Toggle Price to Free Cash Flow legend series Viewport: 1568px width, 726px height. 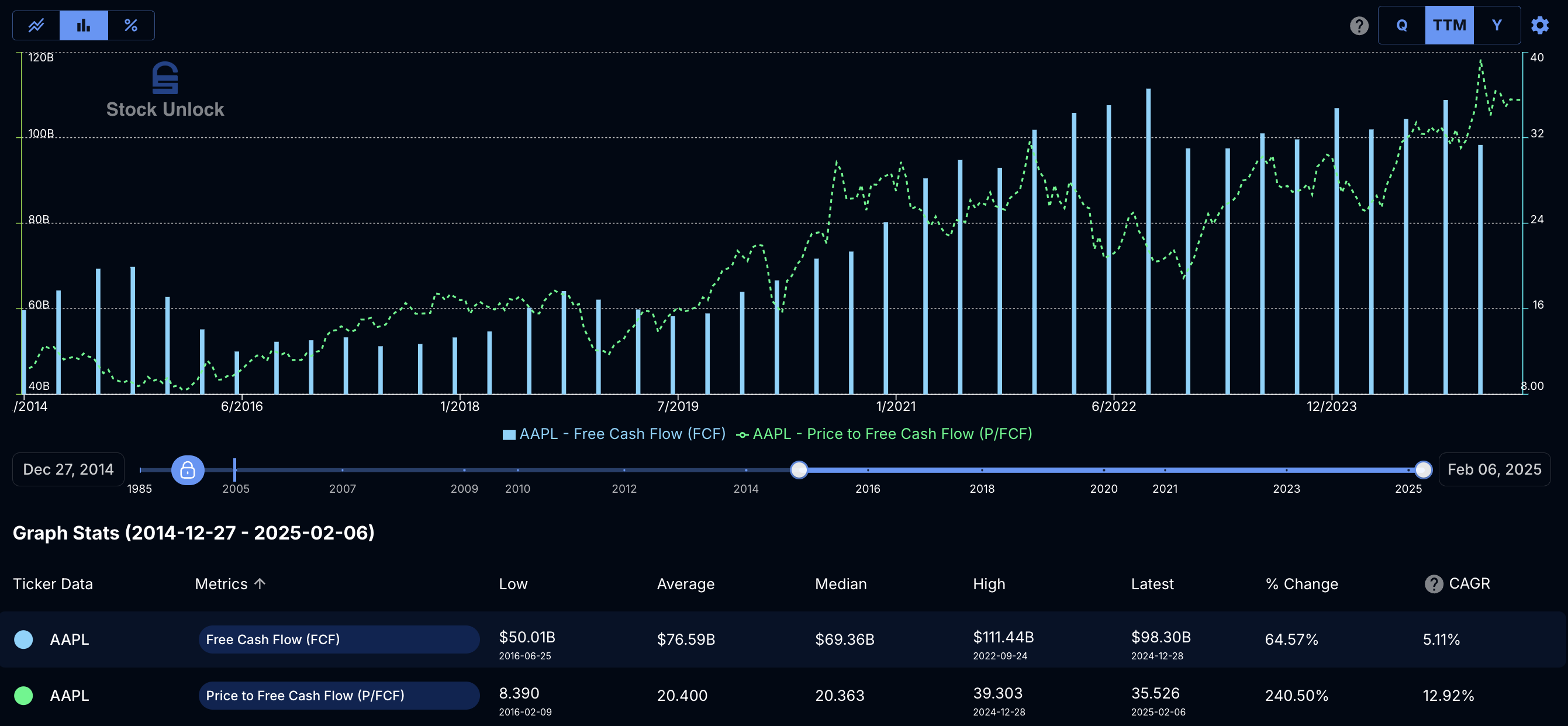point(884,434)
